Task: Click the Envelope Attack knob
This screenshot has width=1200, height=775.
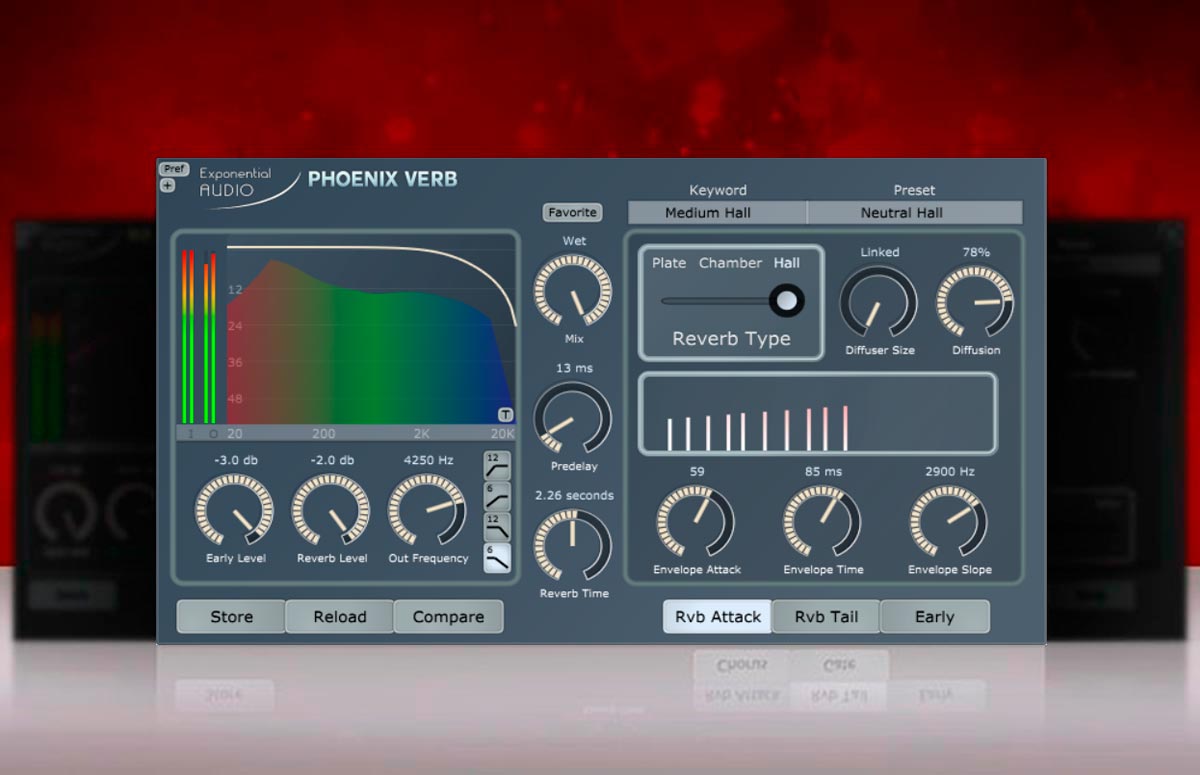Action: (695, 522)
